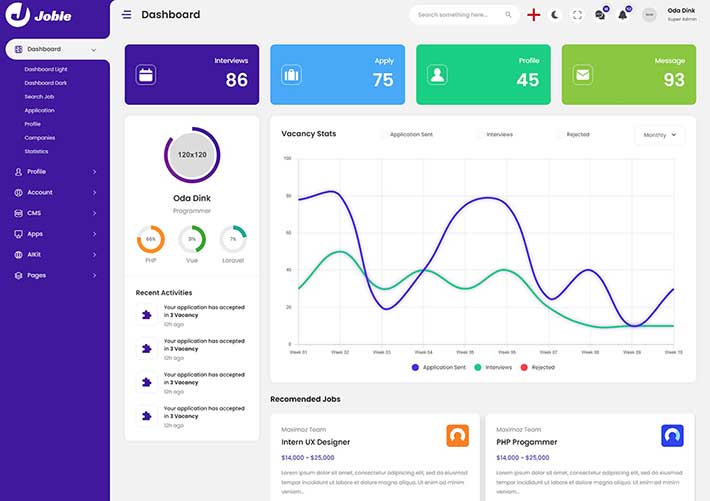The height and width of the screenshot is (501, 710).
Task: Open the Monthly period dropdown
Action: click(x=659, y=134)
